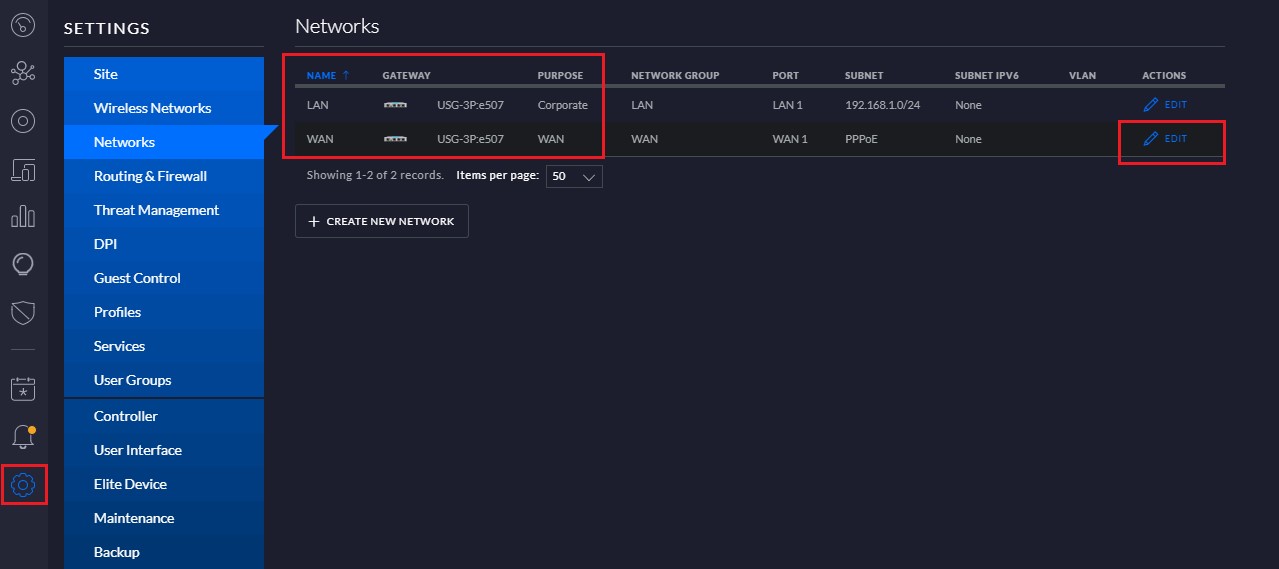Open the Threat shield icon in sidebar
This screenshot has height=569, width=1279.
[x=23, y=312]
